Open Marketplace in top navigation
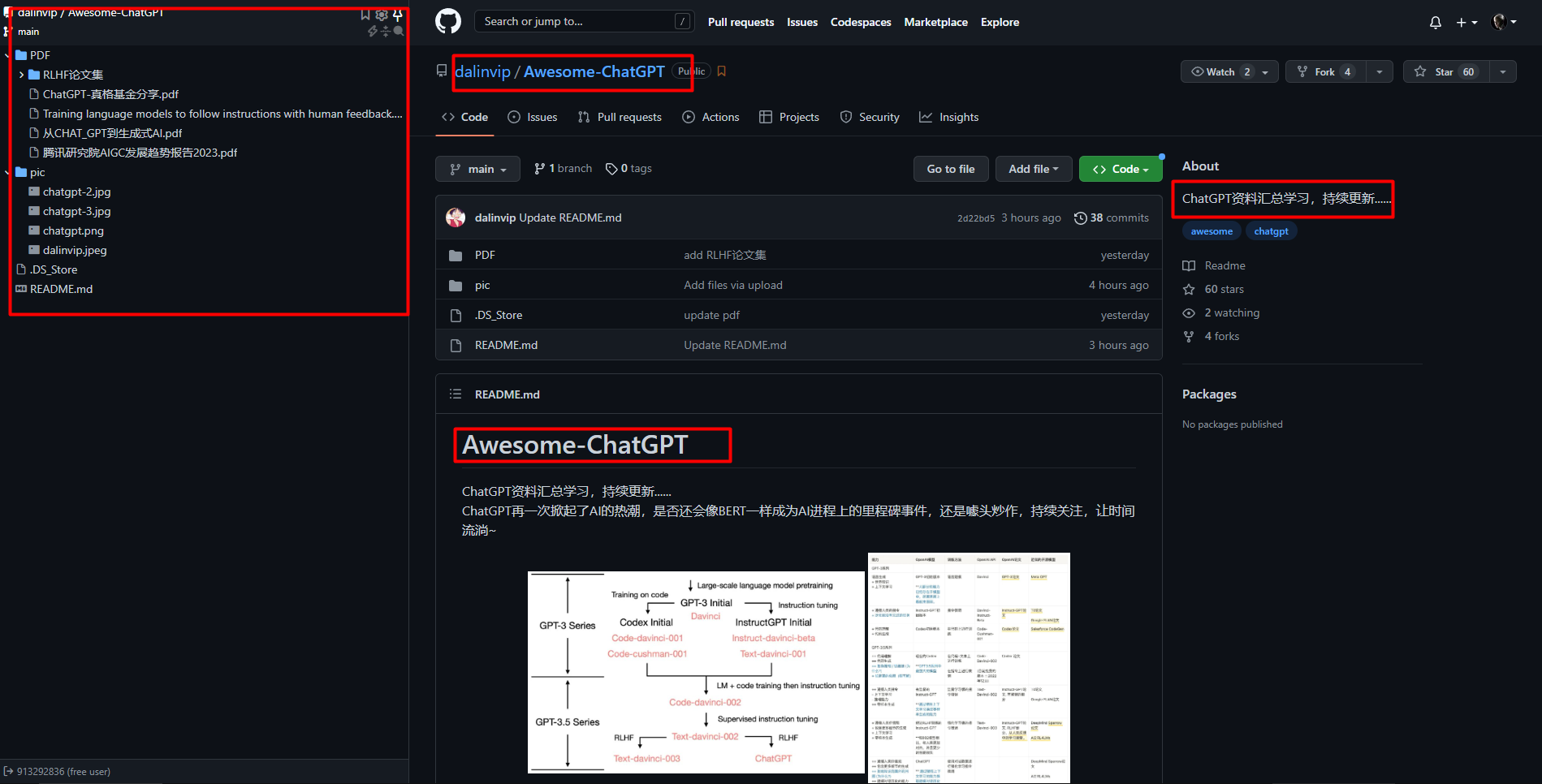The height and width of the screenshot is (784, 1542). [935, 22]
